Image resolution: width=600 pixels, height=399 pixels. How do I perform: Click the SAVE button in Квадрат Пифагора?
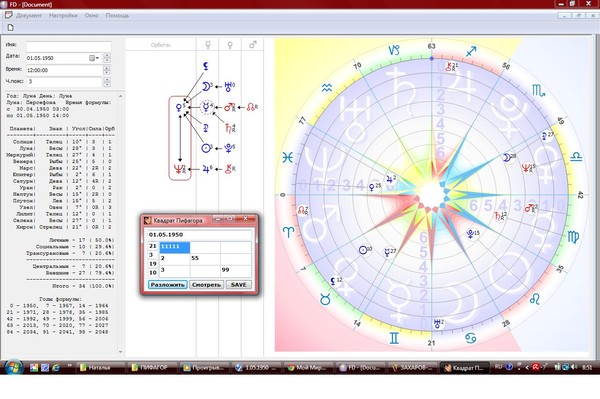click(x=238, y=285)
